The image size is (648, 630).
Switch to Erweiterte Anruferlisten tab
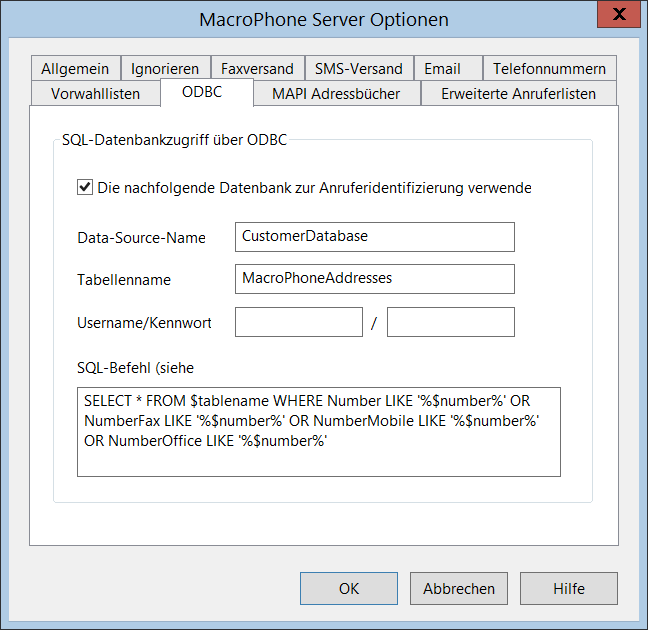(518, 94)
